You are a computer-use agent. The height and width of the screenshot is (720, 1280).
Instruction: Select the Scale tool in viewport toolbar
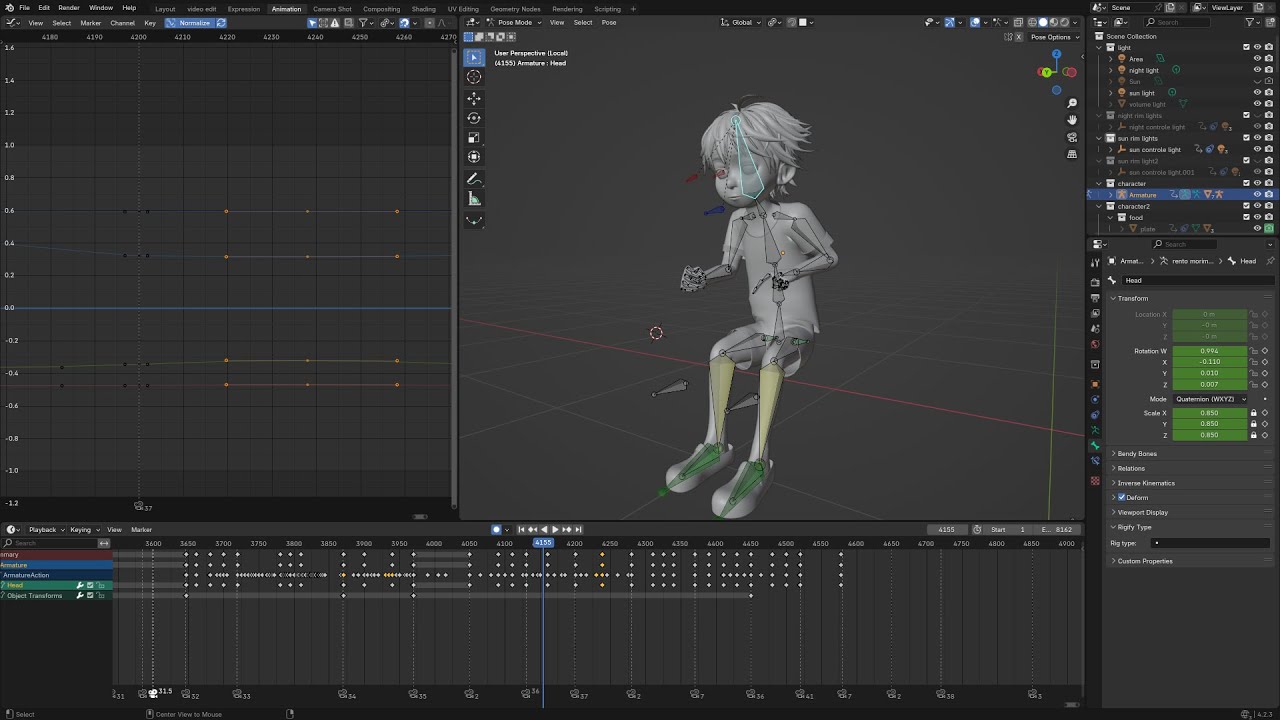[474, 138]
